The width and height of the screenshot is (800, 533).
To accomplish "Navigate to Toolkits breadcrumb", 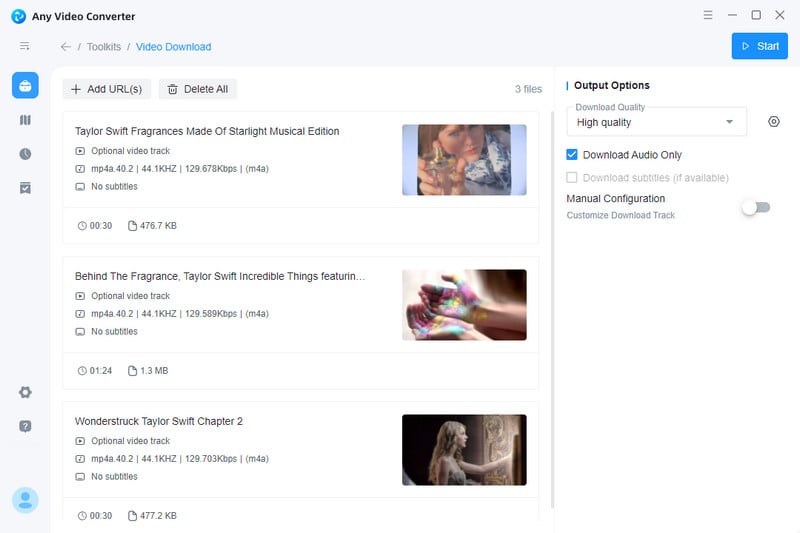I will [x=104, y=47].
